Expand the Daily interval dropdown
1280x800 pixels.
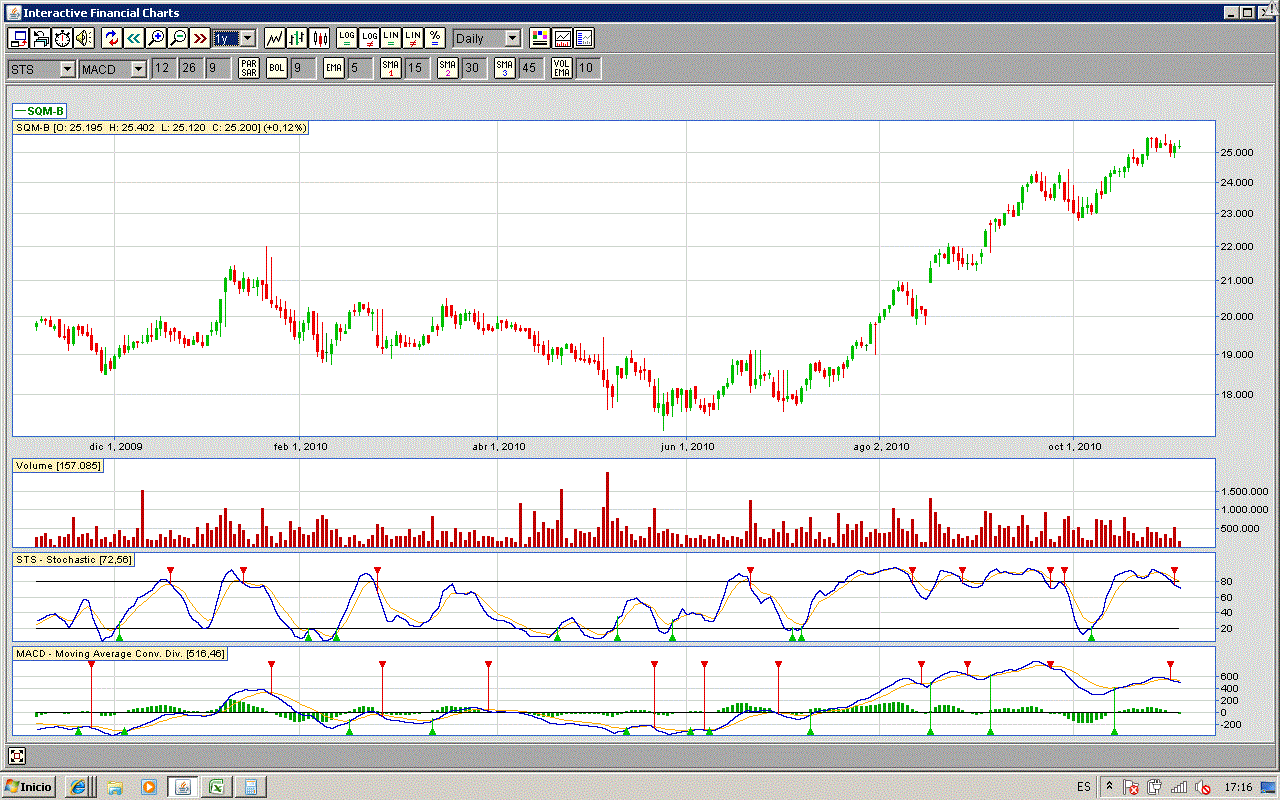tap(512, 38)
